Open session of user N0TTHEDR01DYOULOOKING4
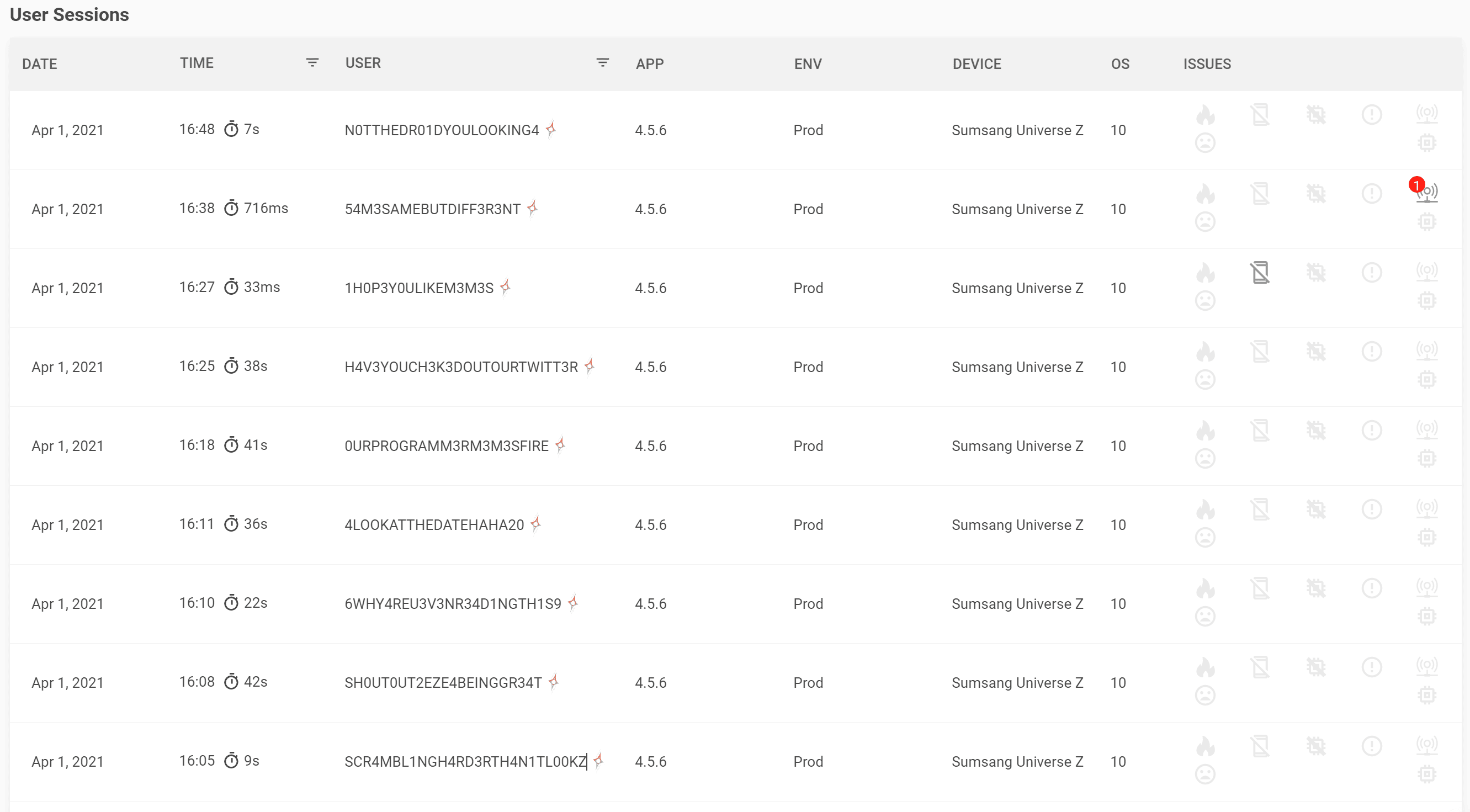 (442, 130)
